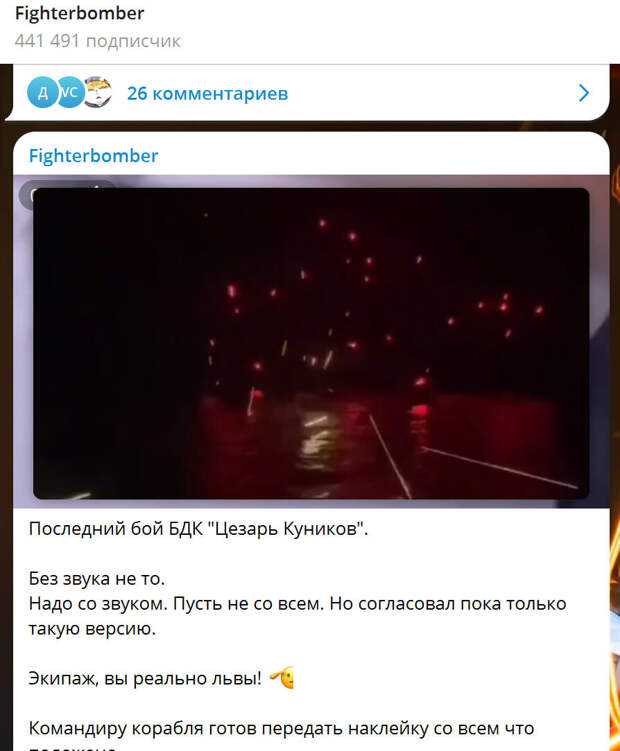Click the chevron arrow beside comments count
Viewport: 620px width, 751px height.
[583, 93]
